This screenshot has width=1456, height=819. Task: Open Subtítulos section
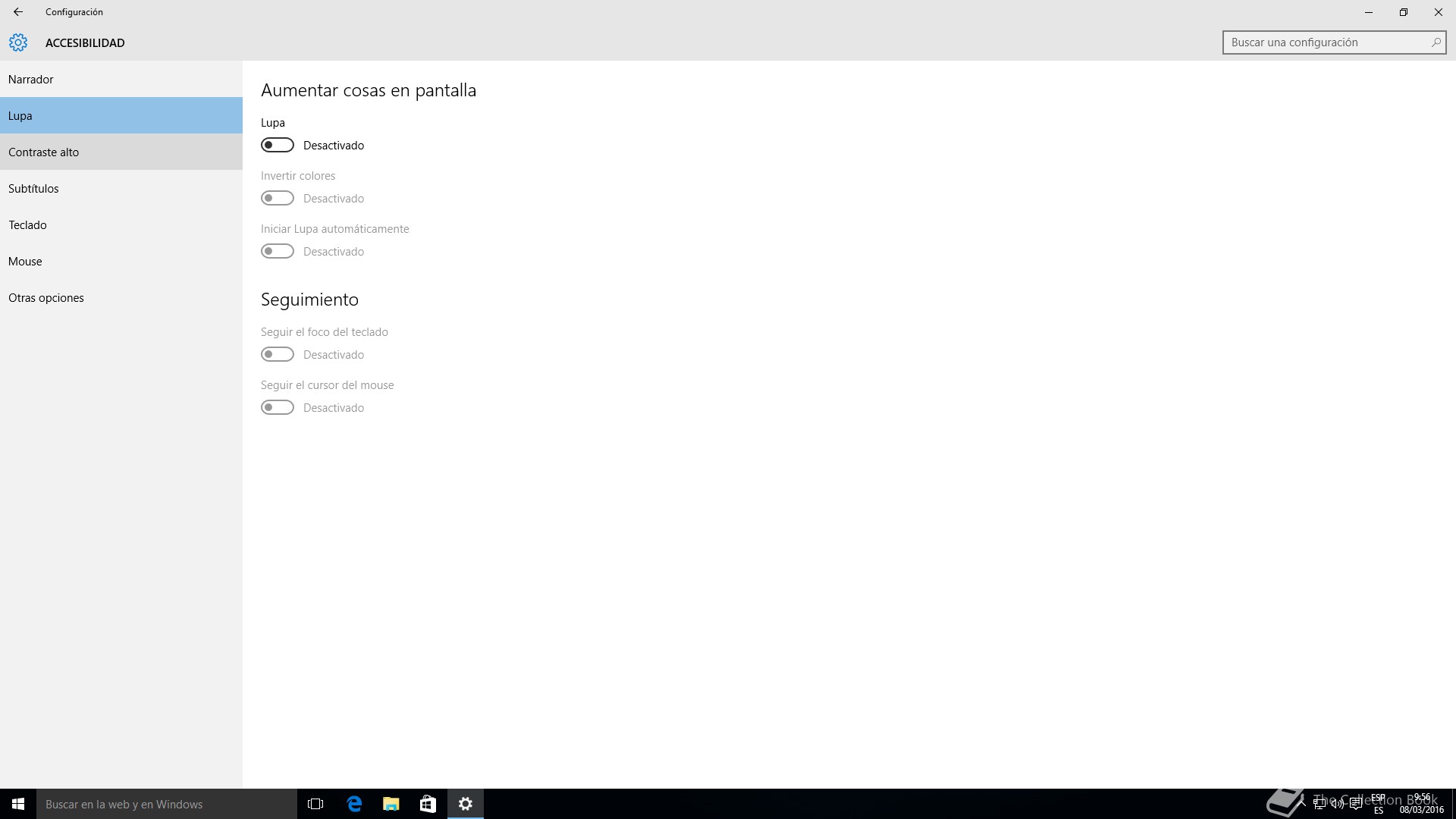[x=121, y=188]
